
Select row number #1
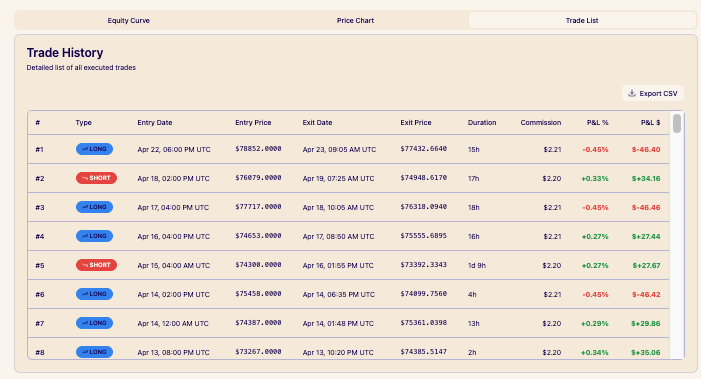[39, 149]
